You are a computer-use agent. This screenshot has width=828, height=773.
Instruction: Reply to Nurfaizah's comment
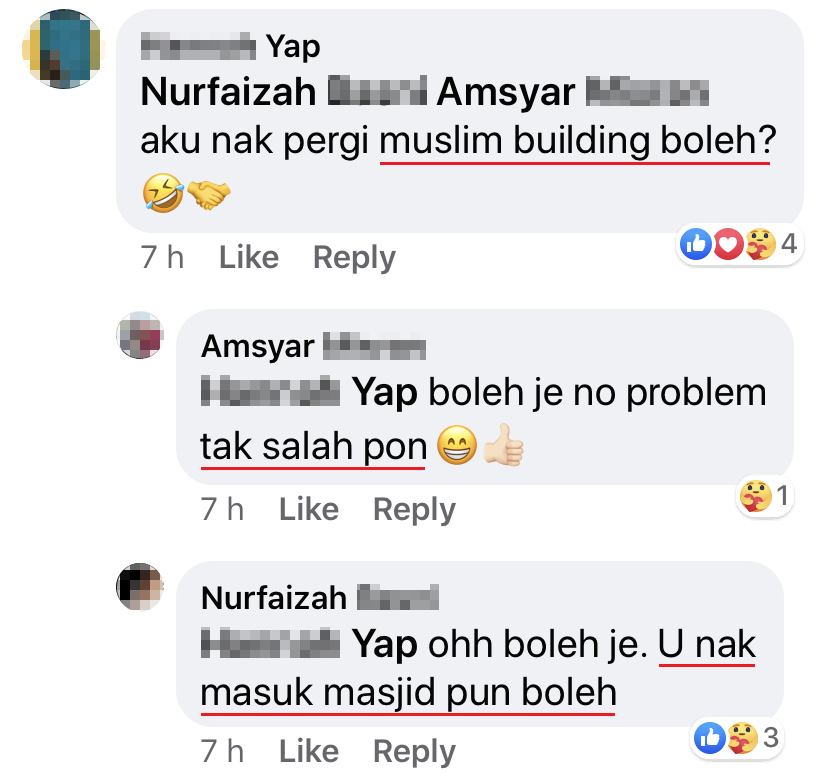415,752
